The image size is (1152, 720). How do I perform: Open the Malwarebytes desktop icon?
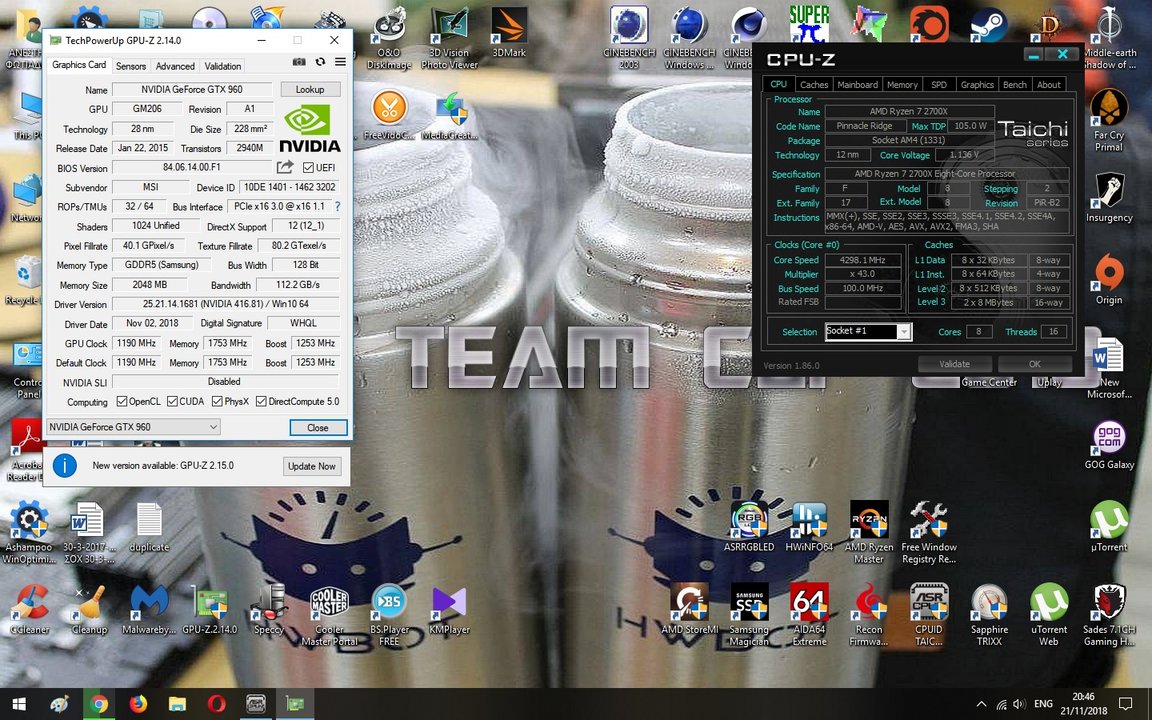[149, 608]
